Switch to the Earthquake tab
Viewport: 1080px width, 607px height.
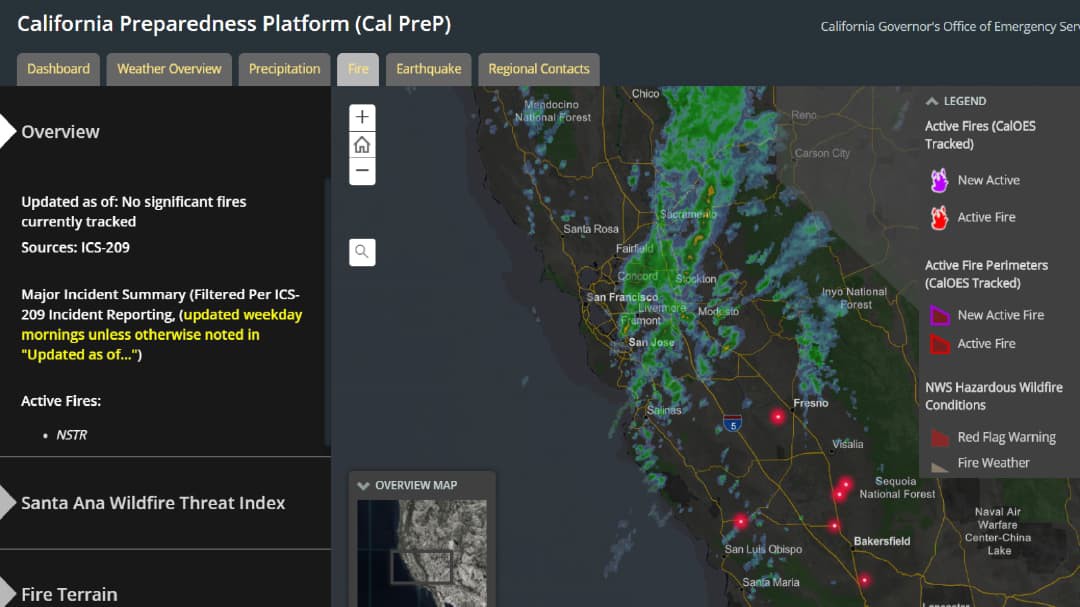[428, 69]
